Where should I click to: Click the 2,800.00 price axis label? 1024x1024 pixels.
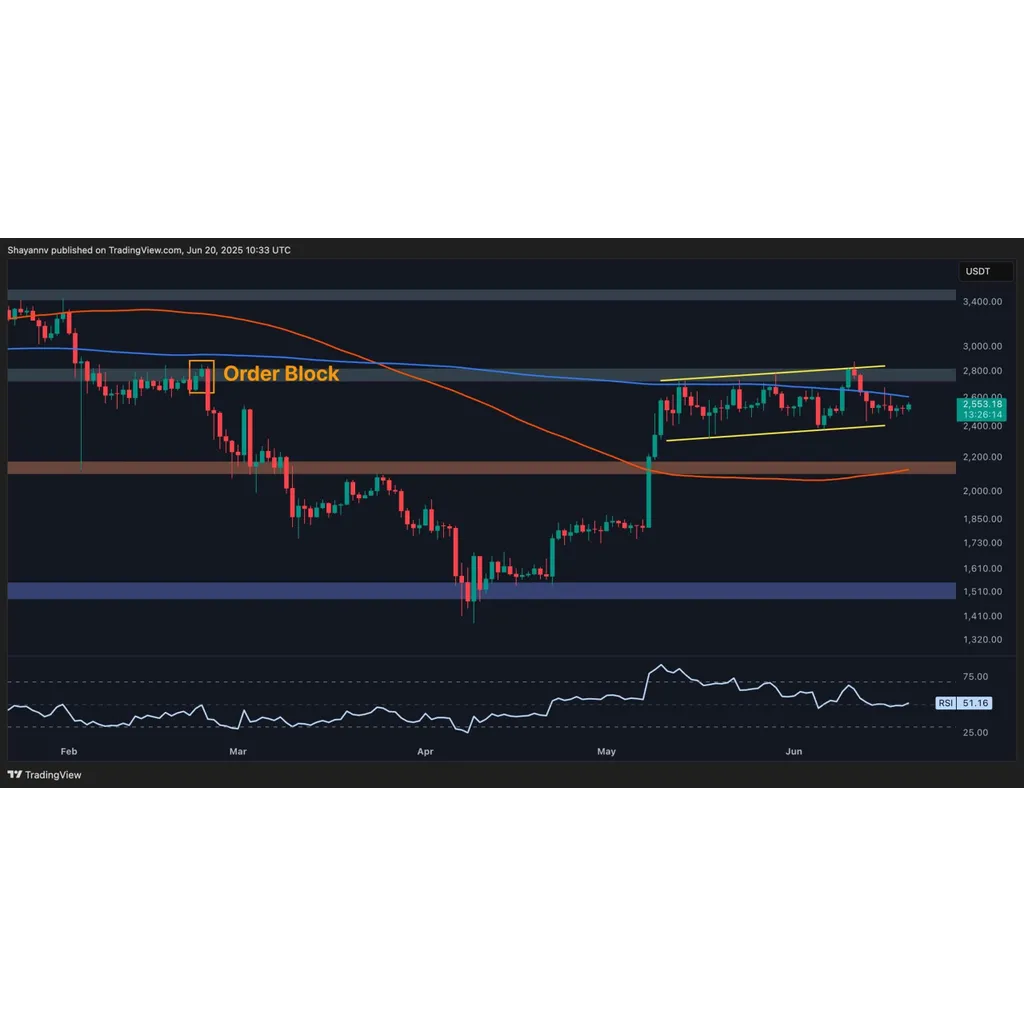(x=982, y=371)
